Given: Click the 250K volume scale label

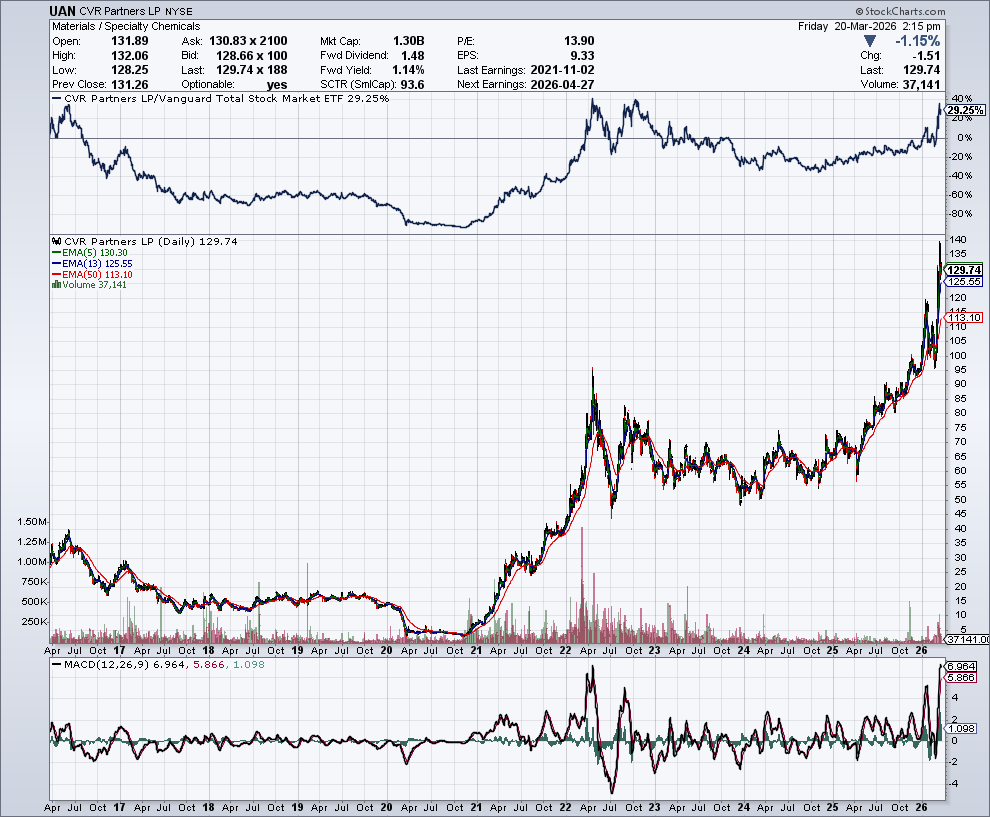Looking at the screenshot, I should (x=33, y=621).
